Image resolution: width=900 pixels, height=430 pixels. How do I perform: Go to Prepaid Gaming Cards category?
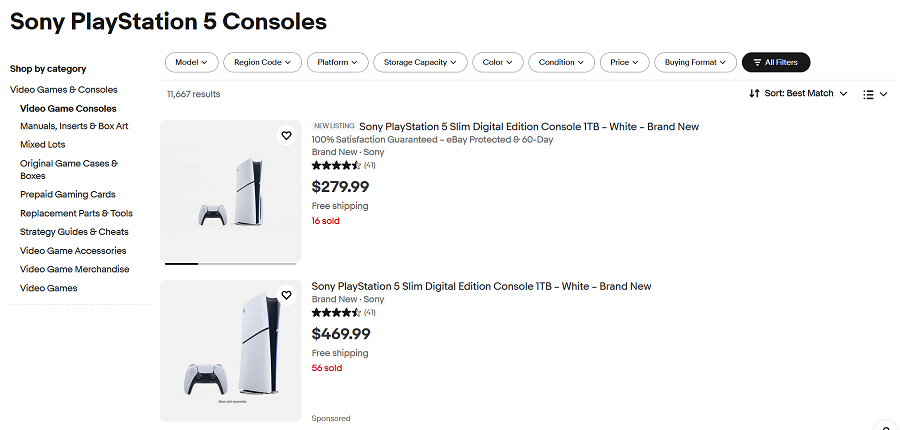click(68, 195)
